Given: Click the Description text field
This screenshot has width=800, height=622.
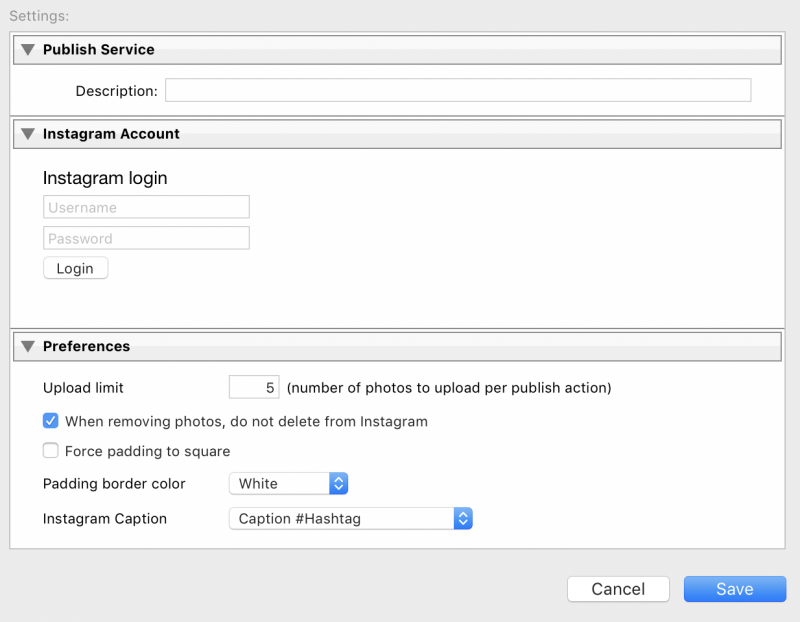Looking at the screenshot, I should (x=458, y=90).
